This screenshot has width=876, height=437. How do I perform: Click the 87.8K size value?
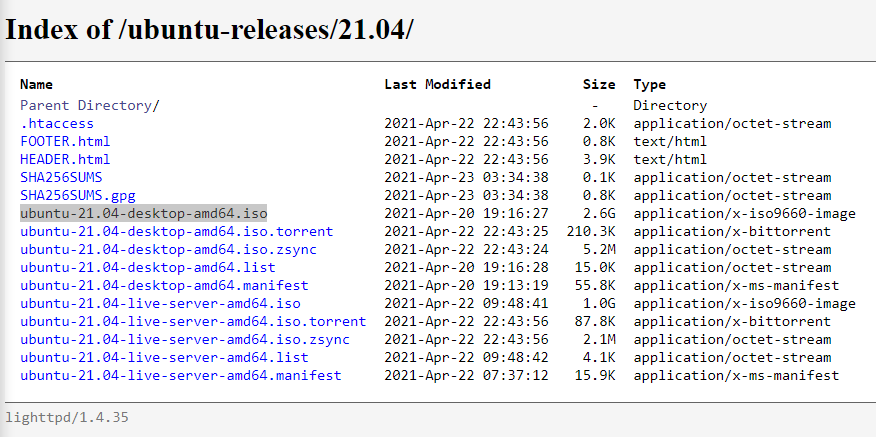tap(595, 321)
